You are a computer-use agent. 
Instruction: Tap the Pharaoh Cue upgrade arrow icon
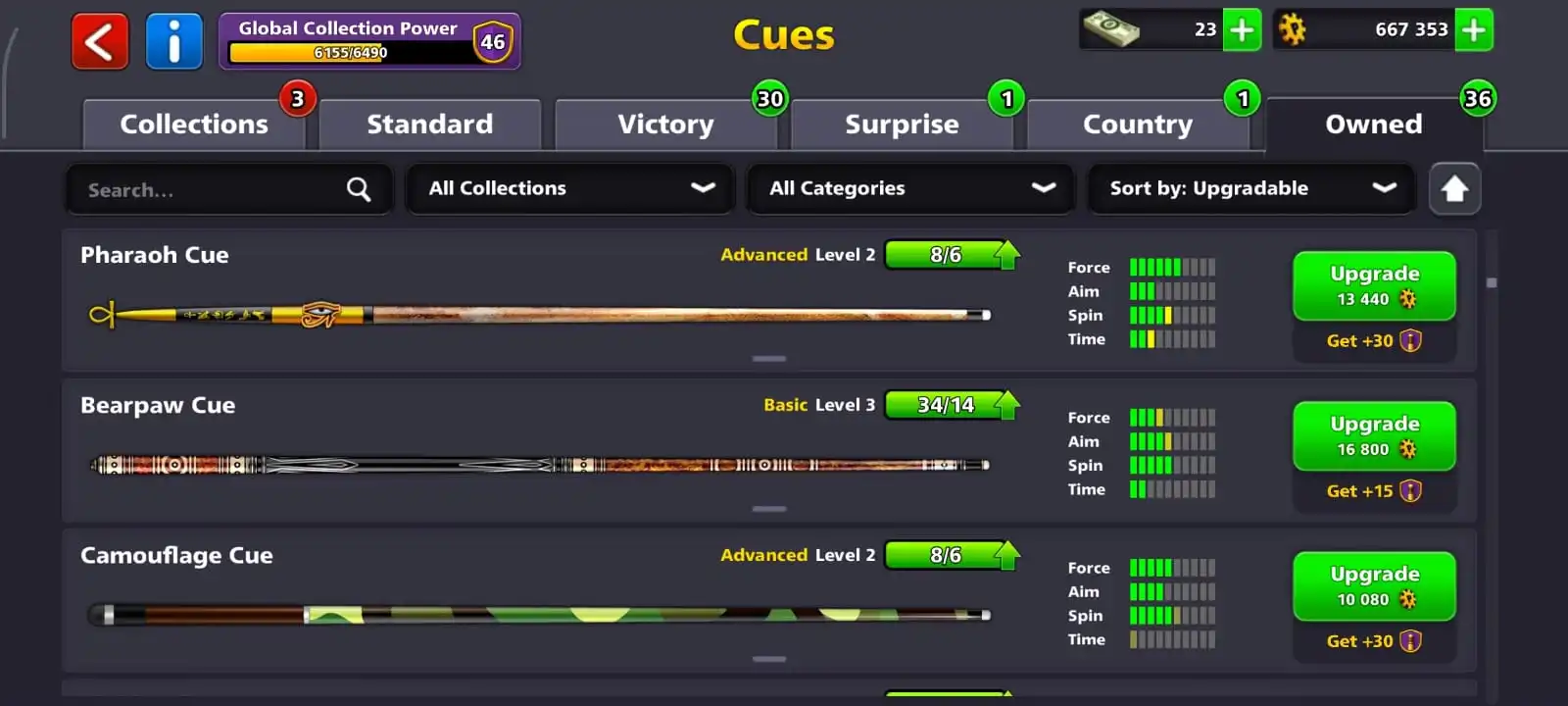coord(1006,255)
